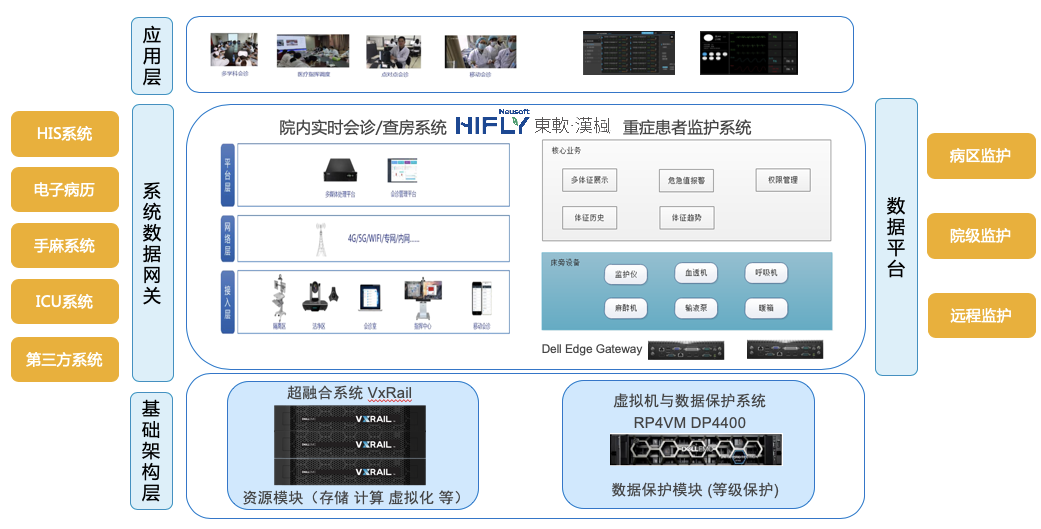Select the 多媒体处理平台 server icon
Viewport: 1041px width, 529px height.
[x=341, y=171]
